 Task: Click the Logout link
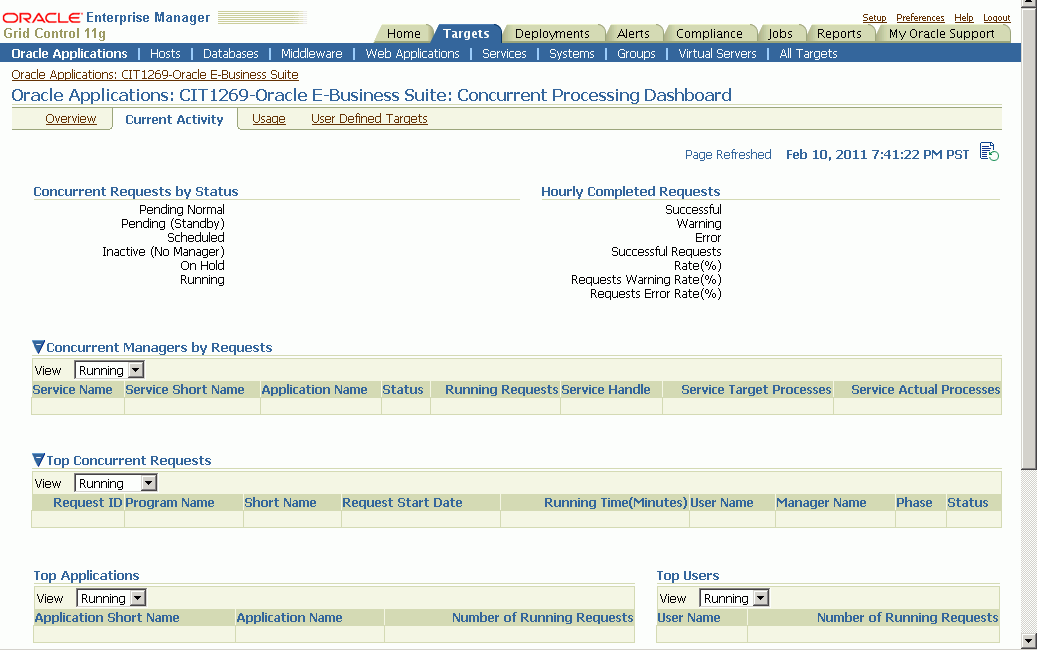997,18
